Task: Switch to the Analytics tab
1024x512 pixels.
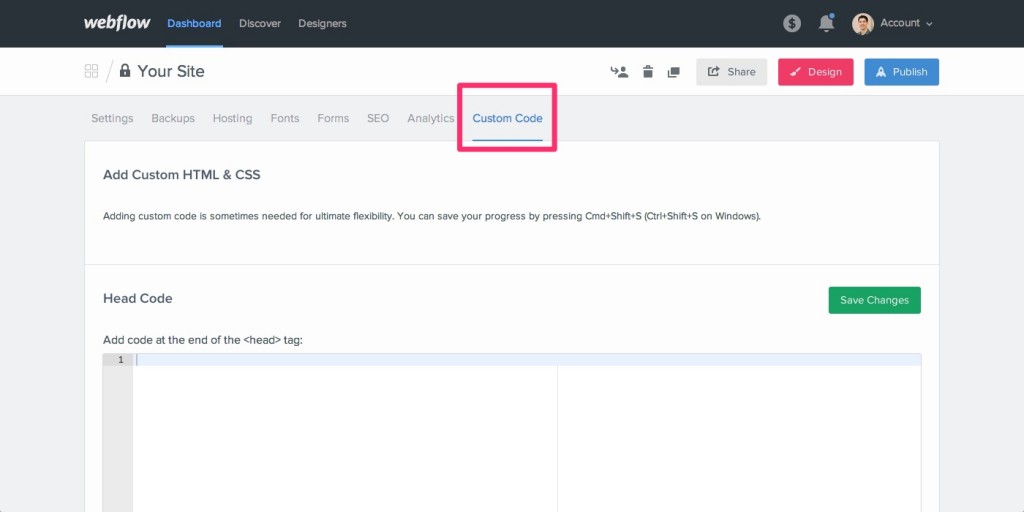Action: (430, 118)
